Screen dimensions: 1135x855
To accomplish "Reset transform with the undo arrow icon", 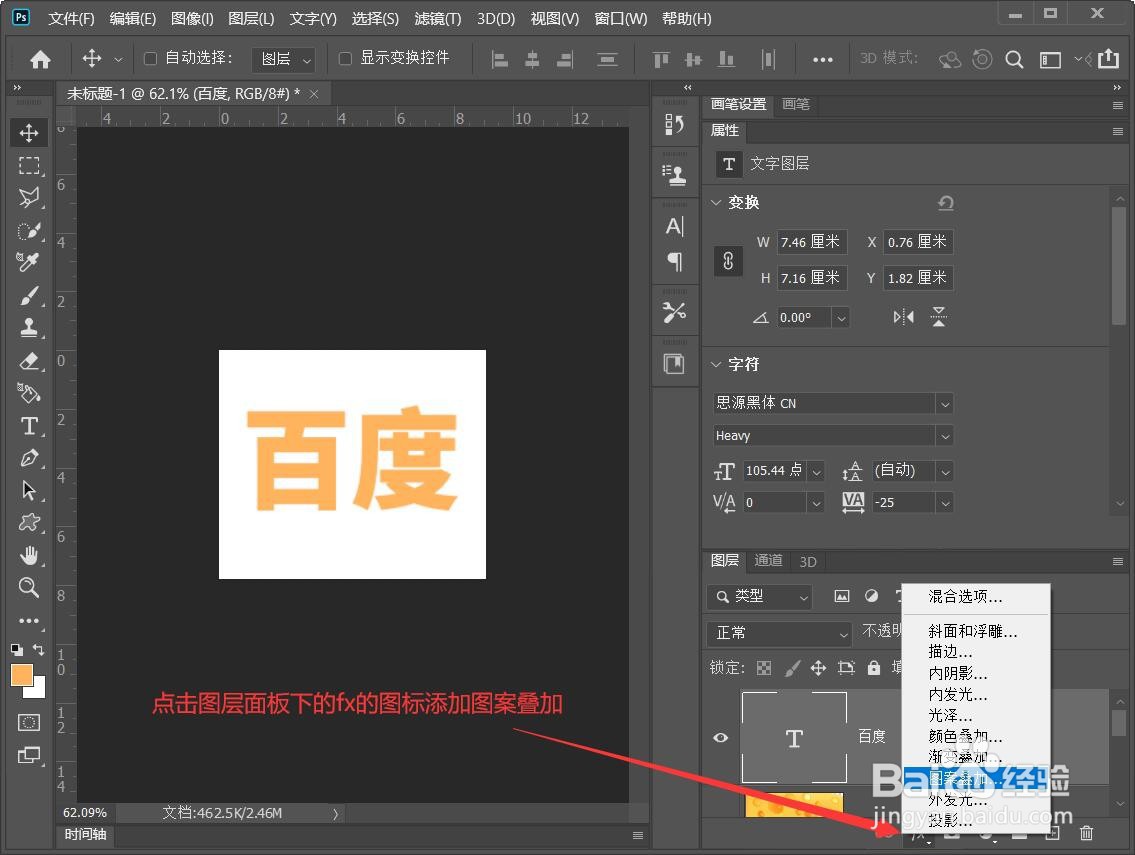I will (x=945, y=203).
